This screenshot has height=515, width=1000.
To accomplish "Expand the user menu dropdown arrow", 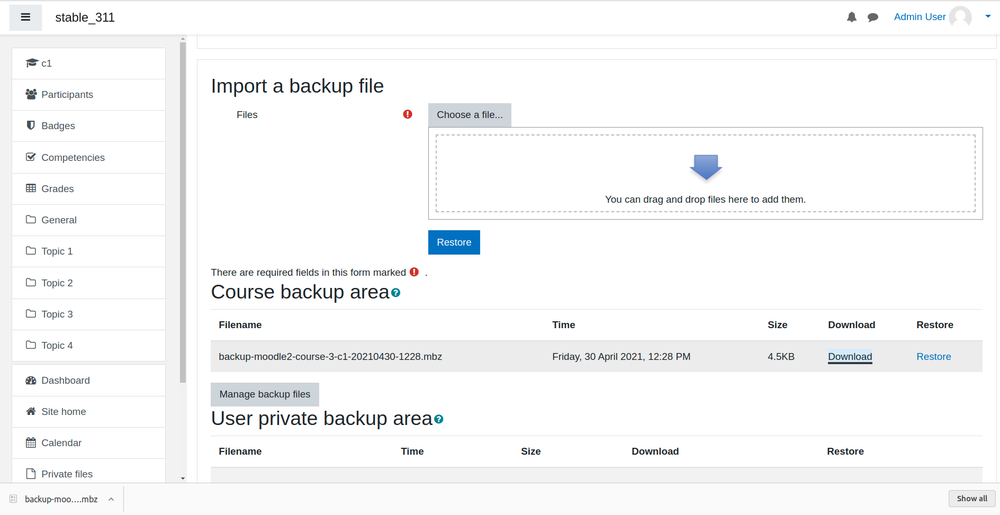I will tap(988, 17).
